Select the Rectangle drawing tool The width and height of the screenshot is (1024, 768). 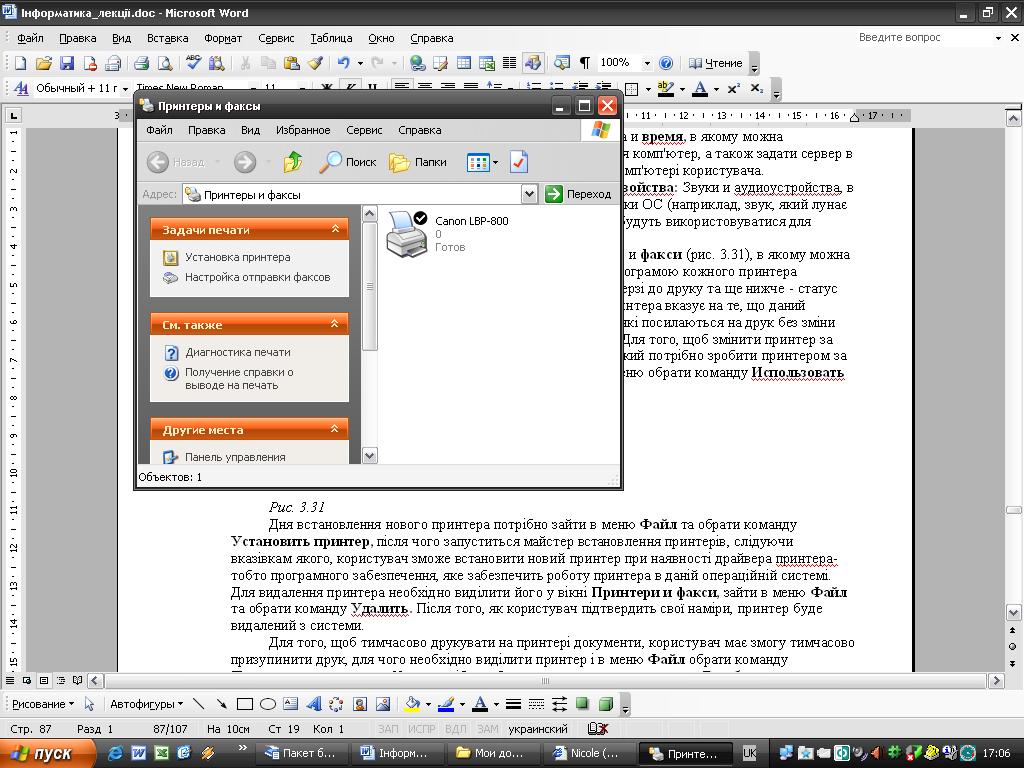click(x=245, y=704)
